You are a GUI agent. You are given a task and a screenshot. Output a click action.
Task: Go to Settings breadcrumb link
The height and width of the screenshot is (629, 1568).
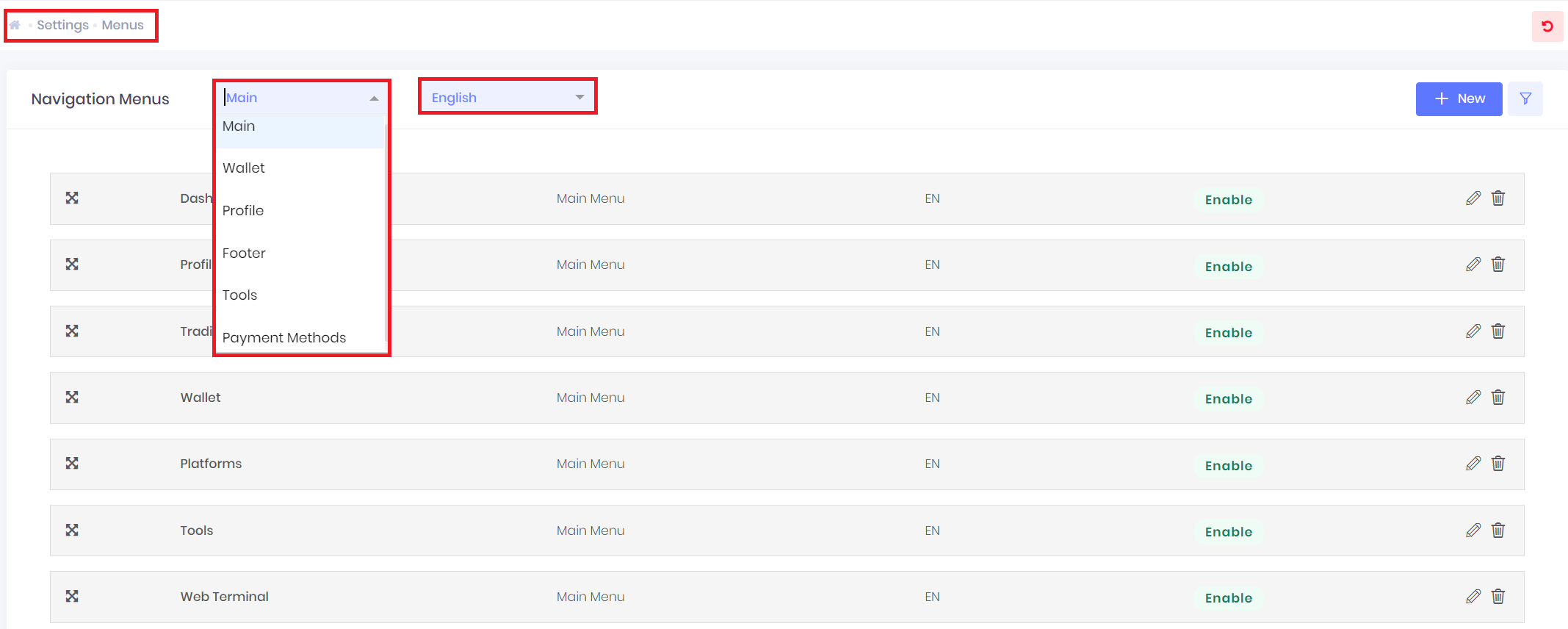point(62,25)
